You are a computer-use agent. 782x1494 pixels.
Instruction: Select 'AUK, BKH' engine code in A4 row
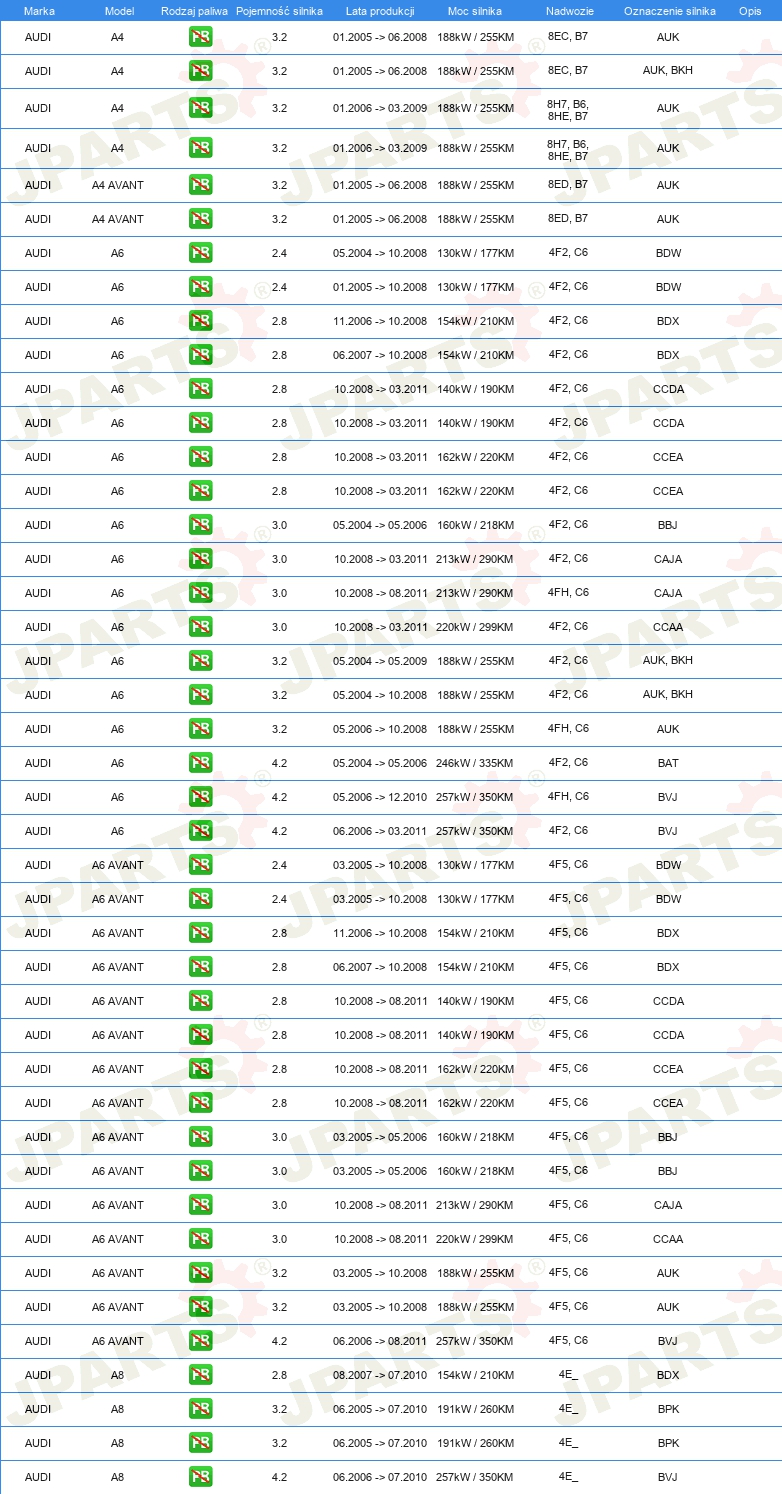coord(668,71)
